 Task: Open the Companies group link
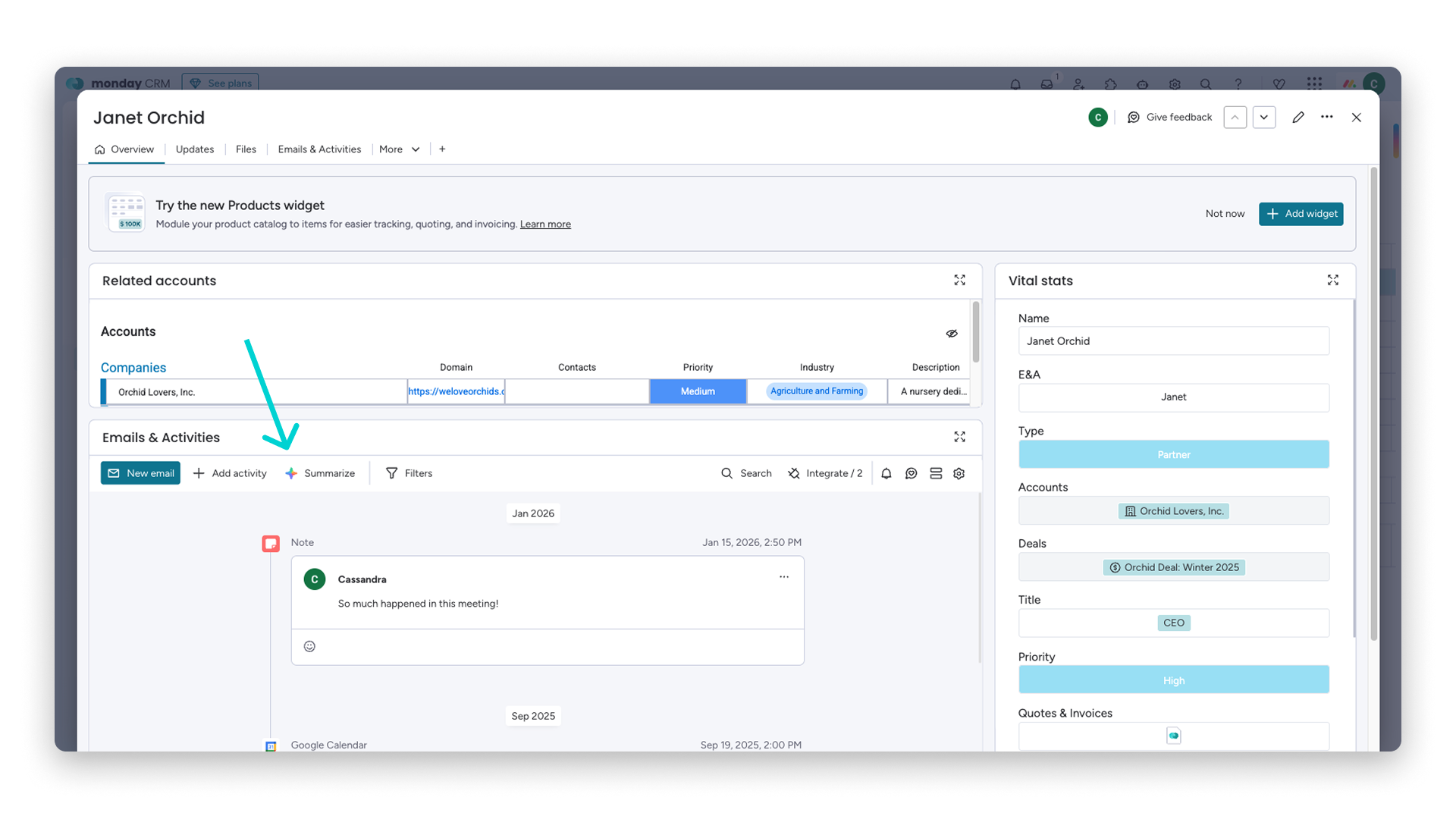click(x=133, y=368)
